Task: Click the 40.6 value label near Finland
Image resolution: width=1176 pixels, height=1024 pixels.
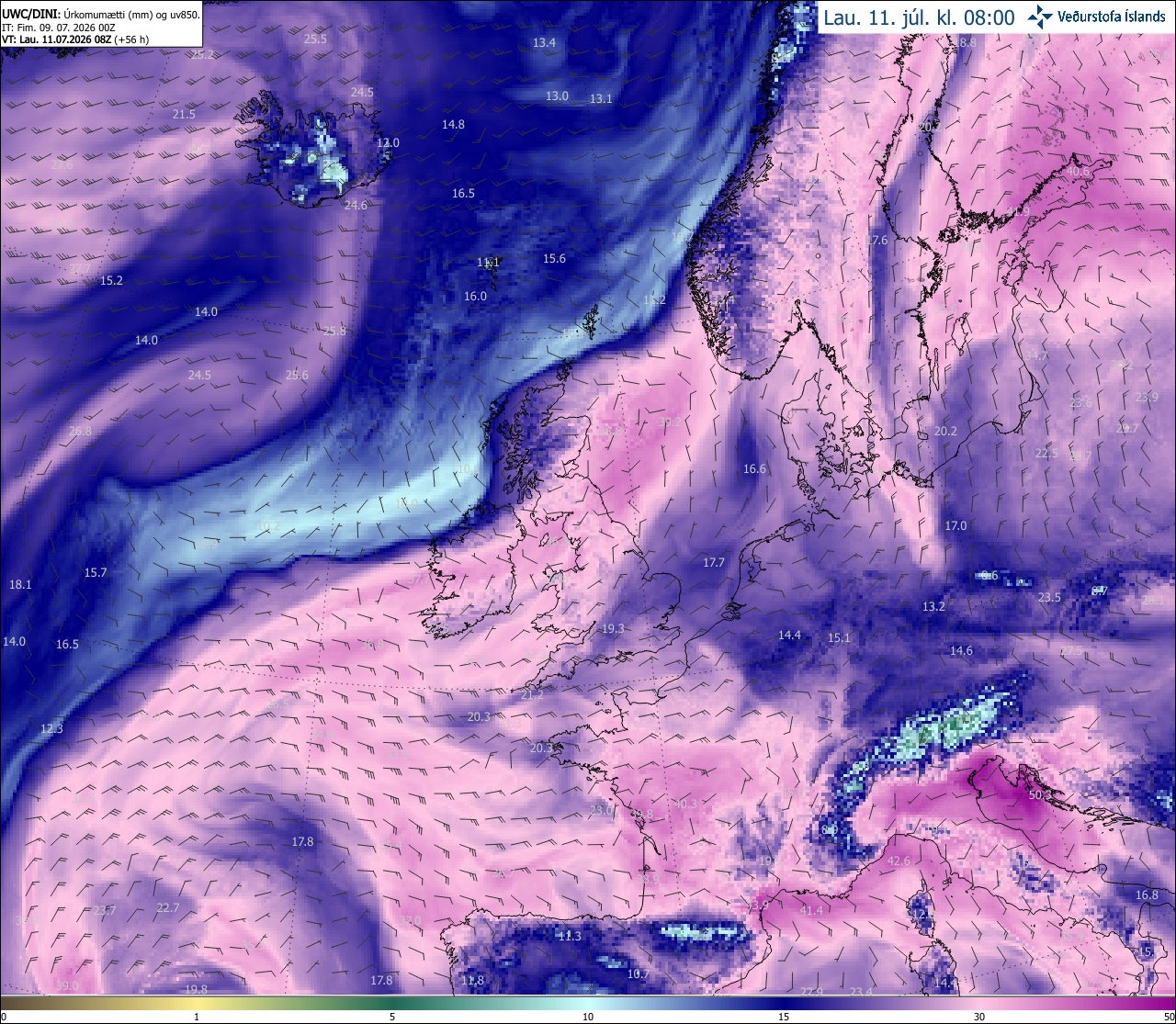Action: (x=1078, y=172)
